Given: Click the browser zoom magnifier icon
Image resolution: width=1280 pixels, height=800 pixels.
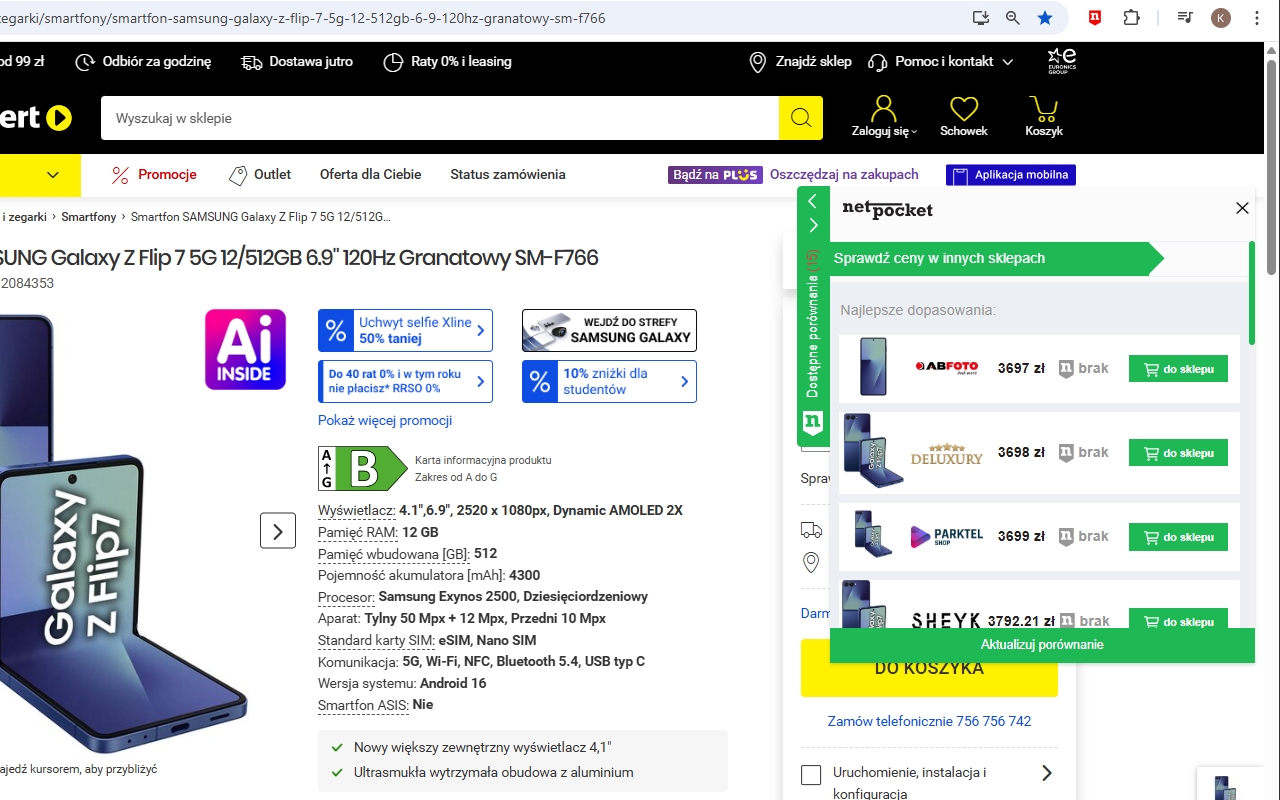Looking at the screenshot, I should 1013,18.
